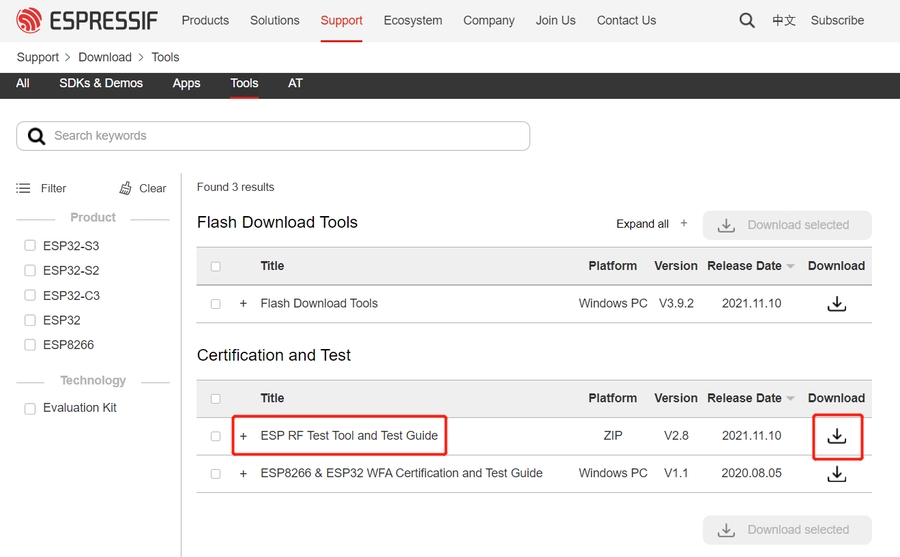Go to Download in the breadcrumb

tap(105, 57)
